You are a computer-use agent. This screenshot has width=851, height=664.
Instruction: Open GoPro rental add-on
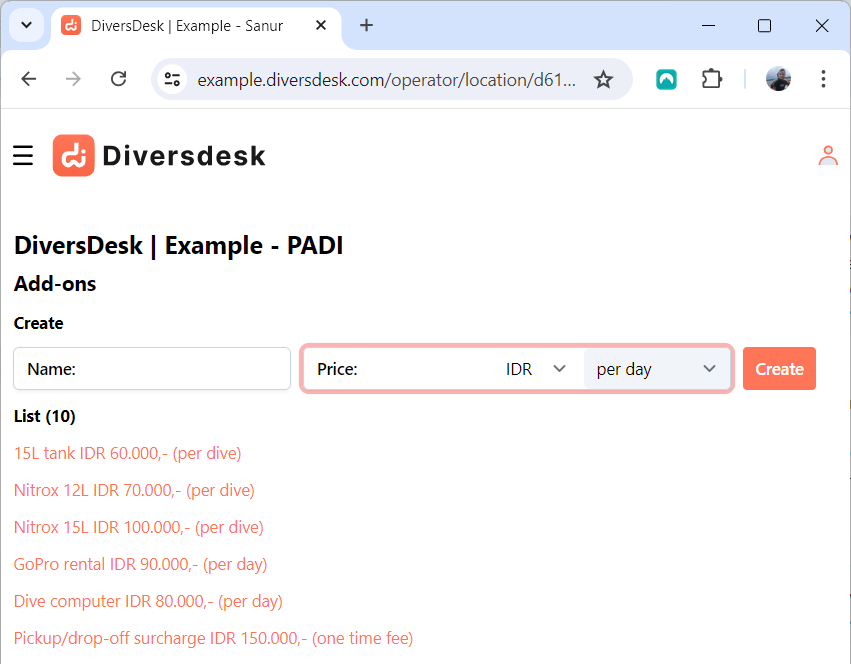(x=141, y=564)
